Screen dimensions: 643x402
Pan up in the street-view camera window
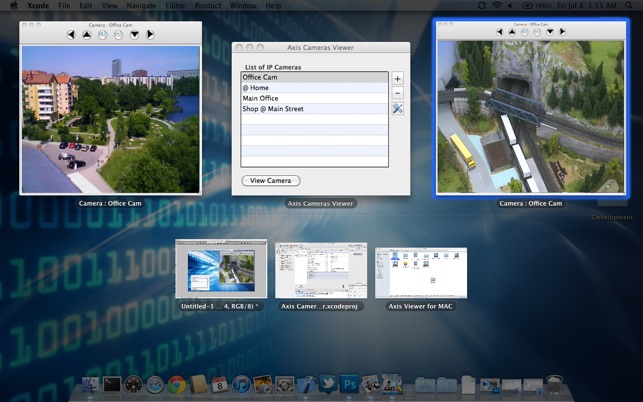[87, 35]
